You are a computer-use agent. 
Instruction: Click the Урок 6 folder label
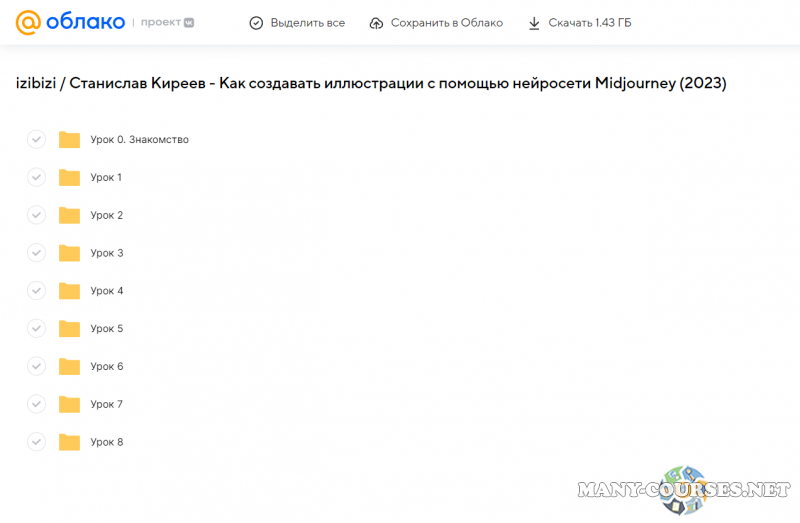tap(106, 367)
